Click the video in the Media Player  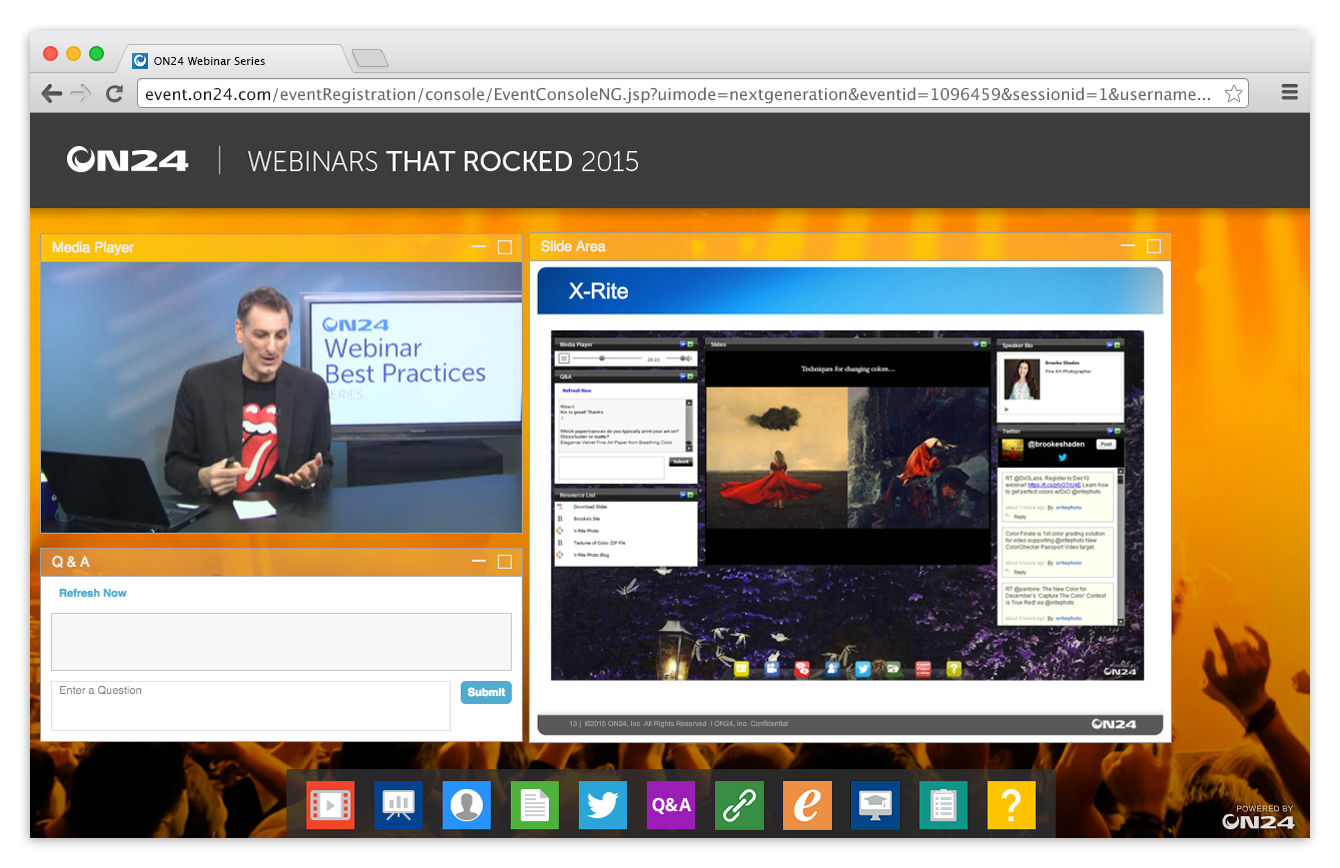point(281,397)
